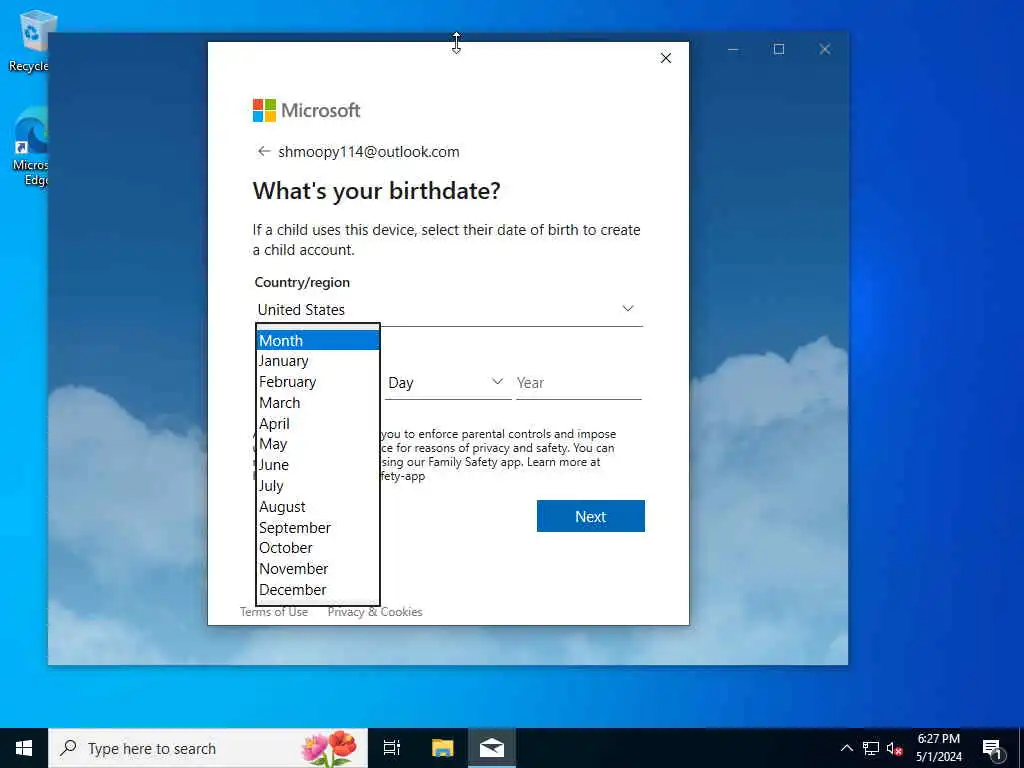The width and height of the screenshot is (1024, 768).
Task: Select the highlighted Month placeholder option
Action: pos(317,340)
